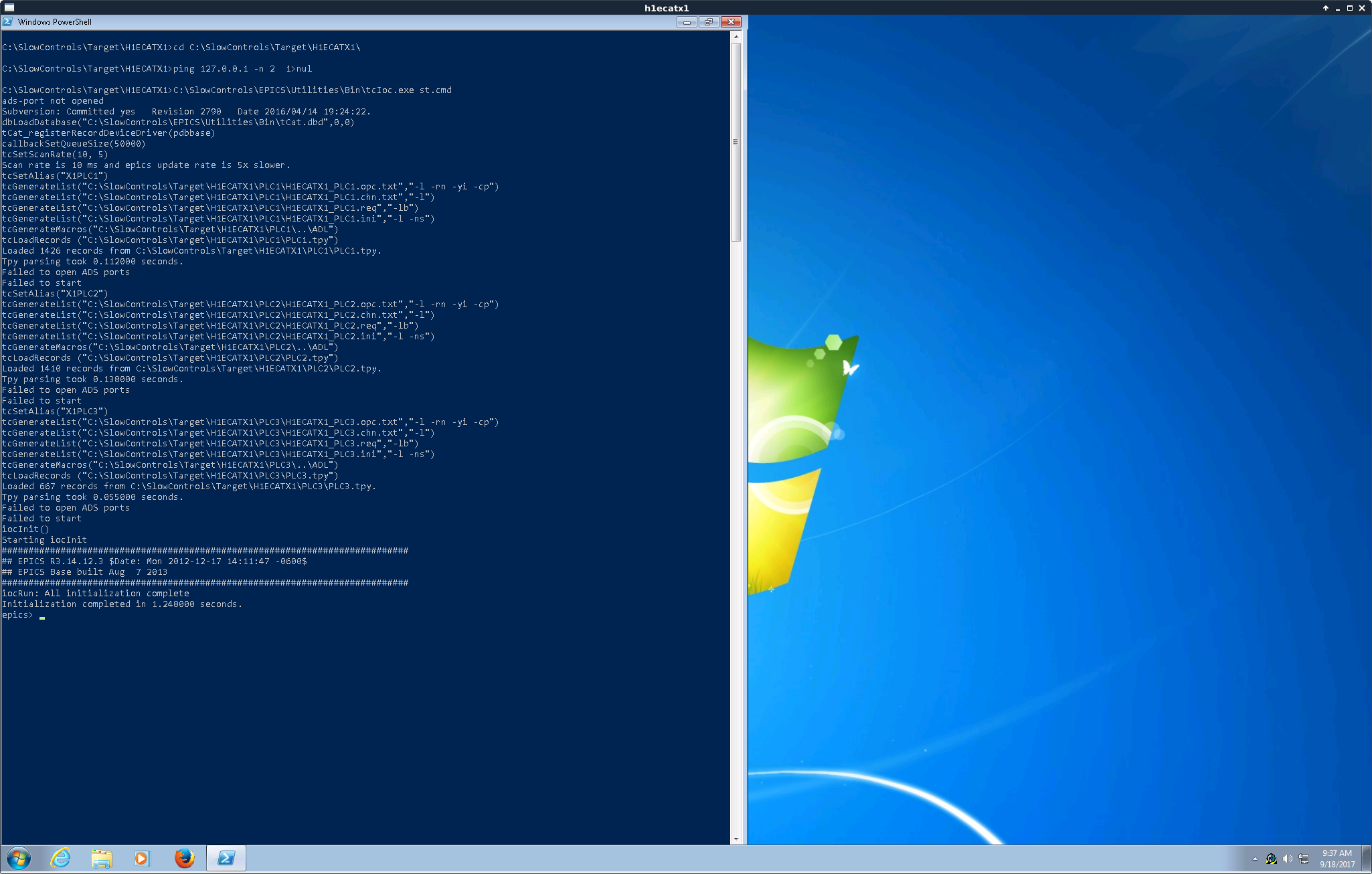Click 'Scan rate is 10 ms' line
1372x874 pixels.
point(146,165)
